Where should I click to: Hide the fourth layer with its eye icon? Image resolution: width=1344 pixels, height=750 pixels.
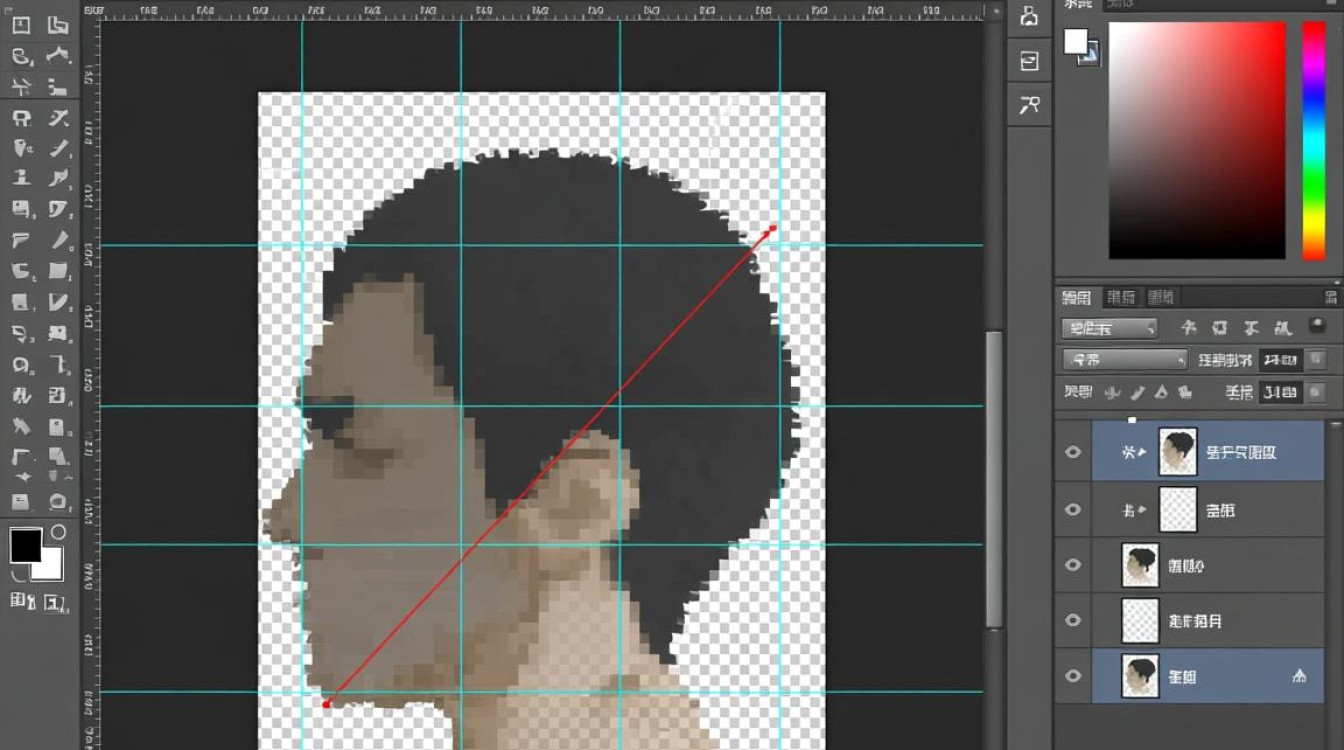(x=1073, y=620)
